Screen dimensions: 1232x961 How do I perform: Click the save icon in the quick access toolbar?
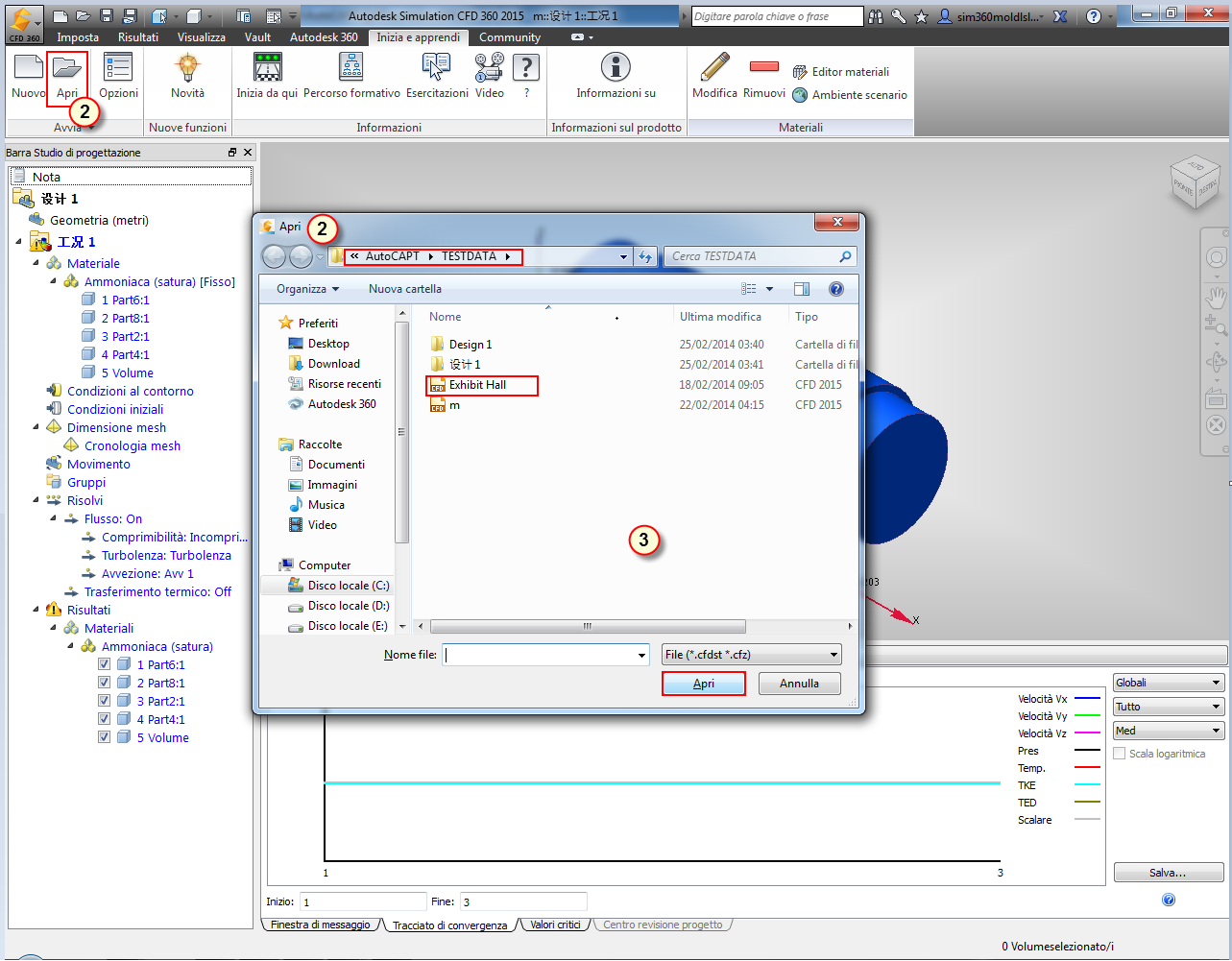click(x=107, y=16)
